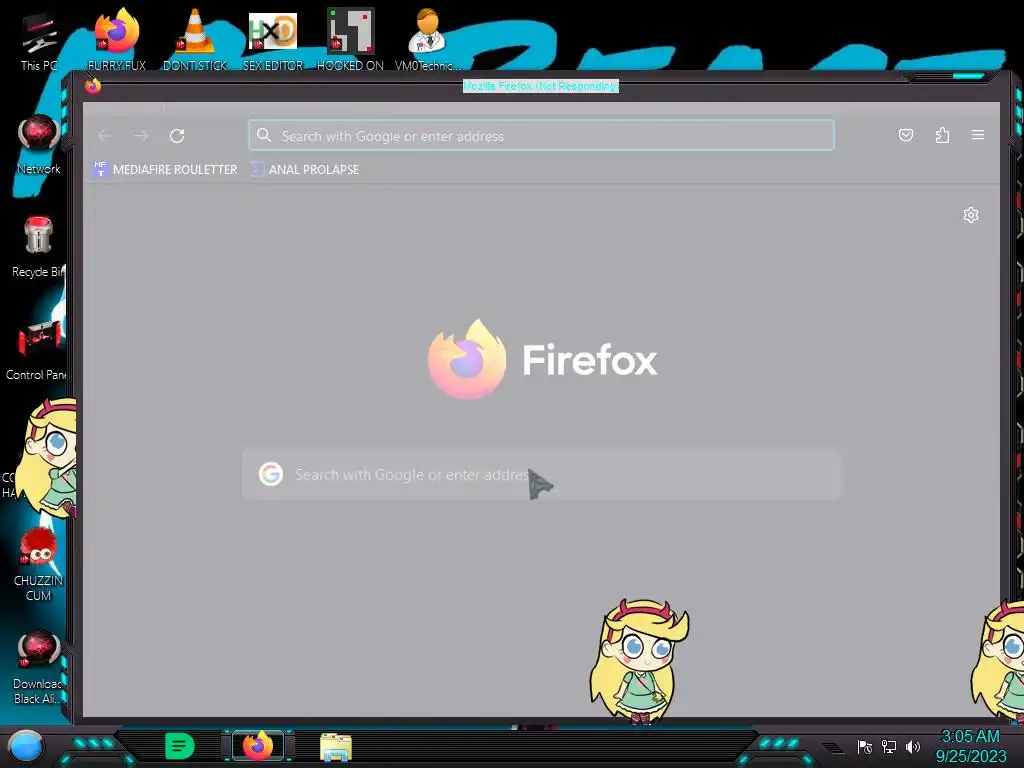Open File Explorer from the taskbar

[336, 746]
